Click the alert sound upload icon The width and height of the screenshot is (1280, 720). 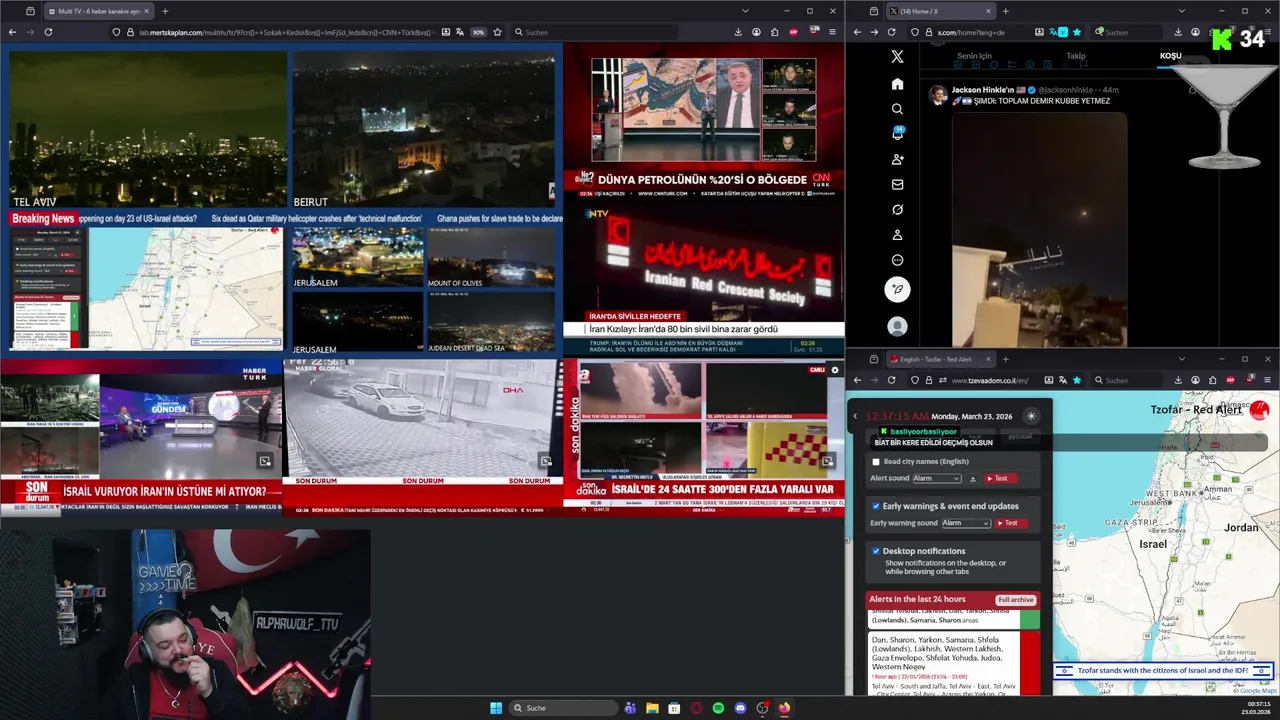pos(973,479)
